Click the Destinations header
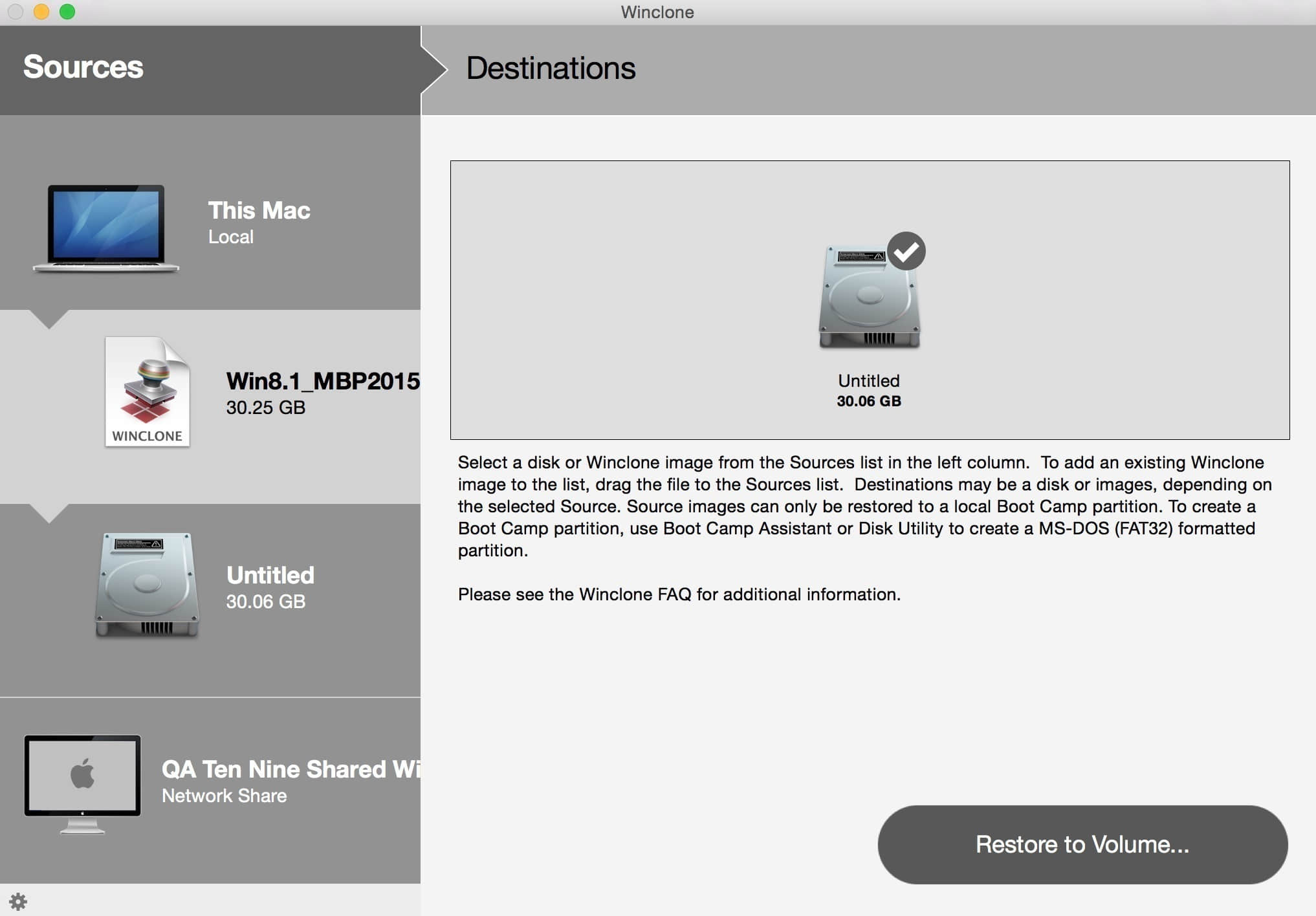This screenshot has width=1316, height=916. [x=551, y=69]
